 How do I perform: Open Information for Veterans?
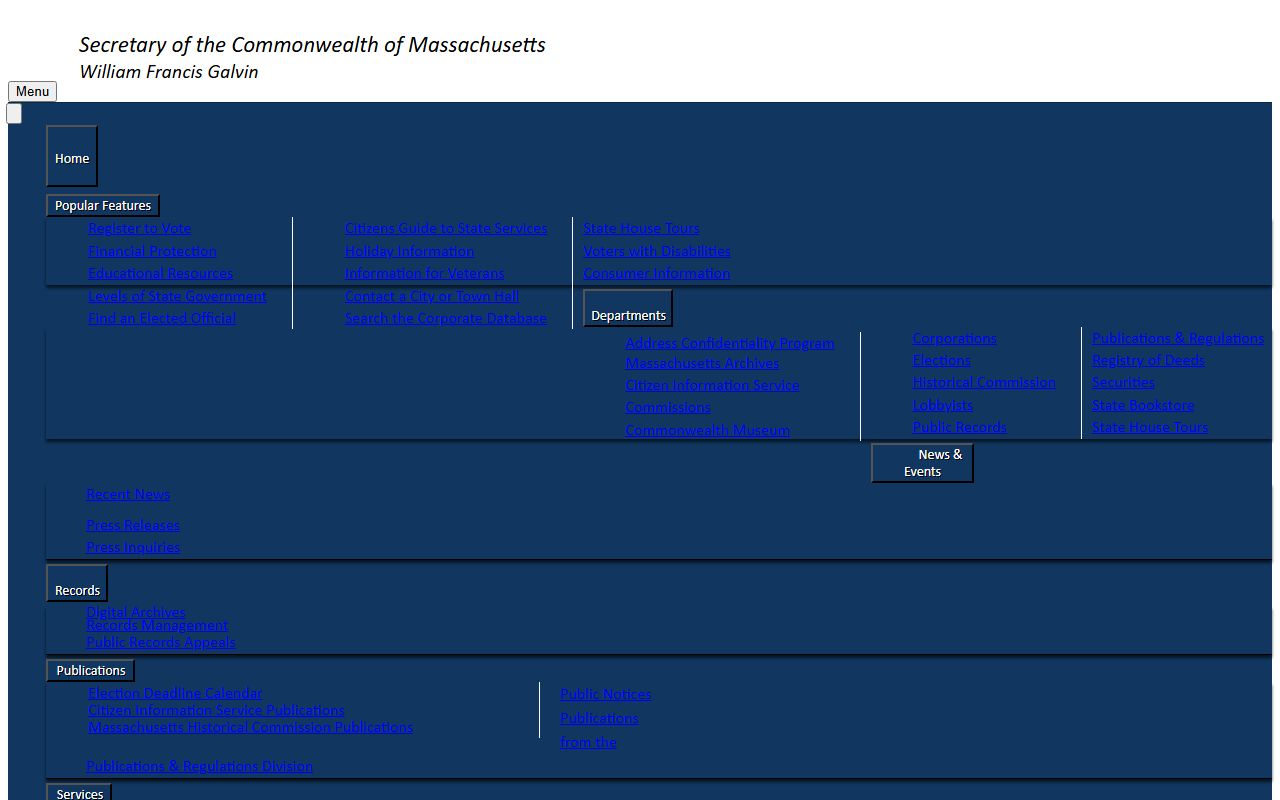pos(424,273)
